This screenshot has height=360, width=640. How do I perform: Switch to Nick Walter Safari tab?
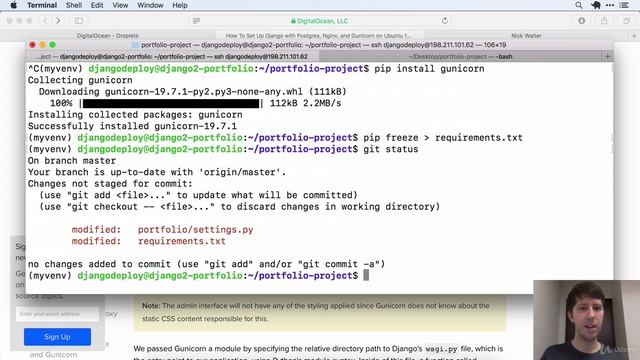tap(526, 36)
